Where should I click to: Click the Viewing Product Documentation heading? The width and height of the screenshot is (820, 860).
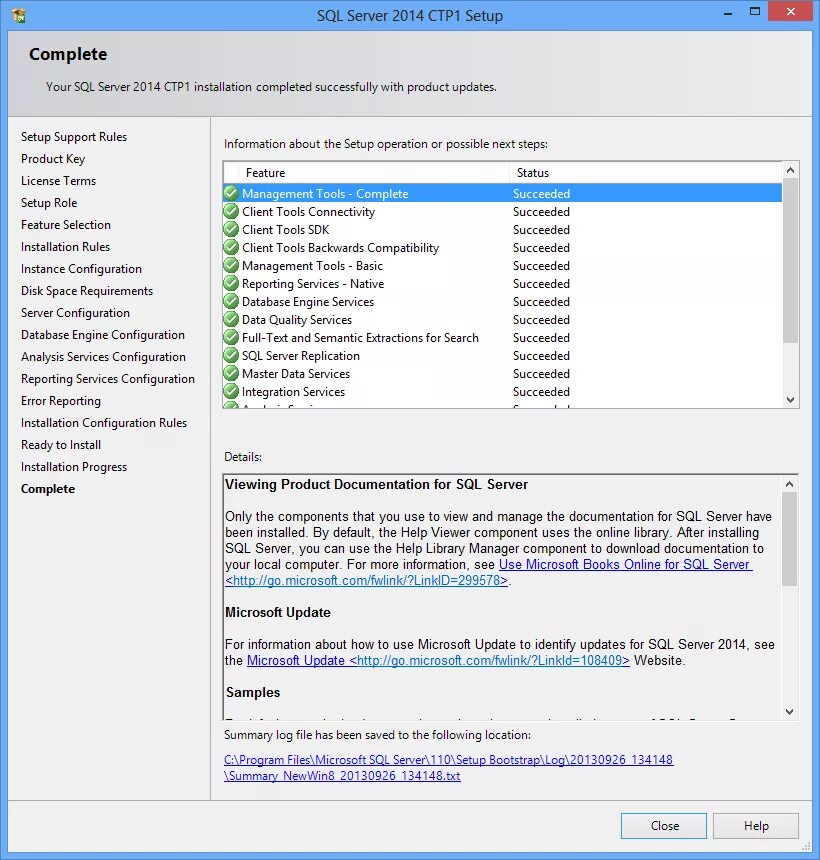(376, 484)
